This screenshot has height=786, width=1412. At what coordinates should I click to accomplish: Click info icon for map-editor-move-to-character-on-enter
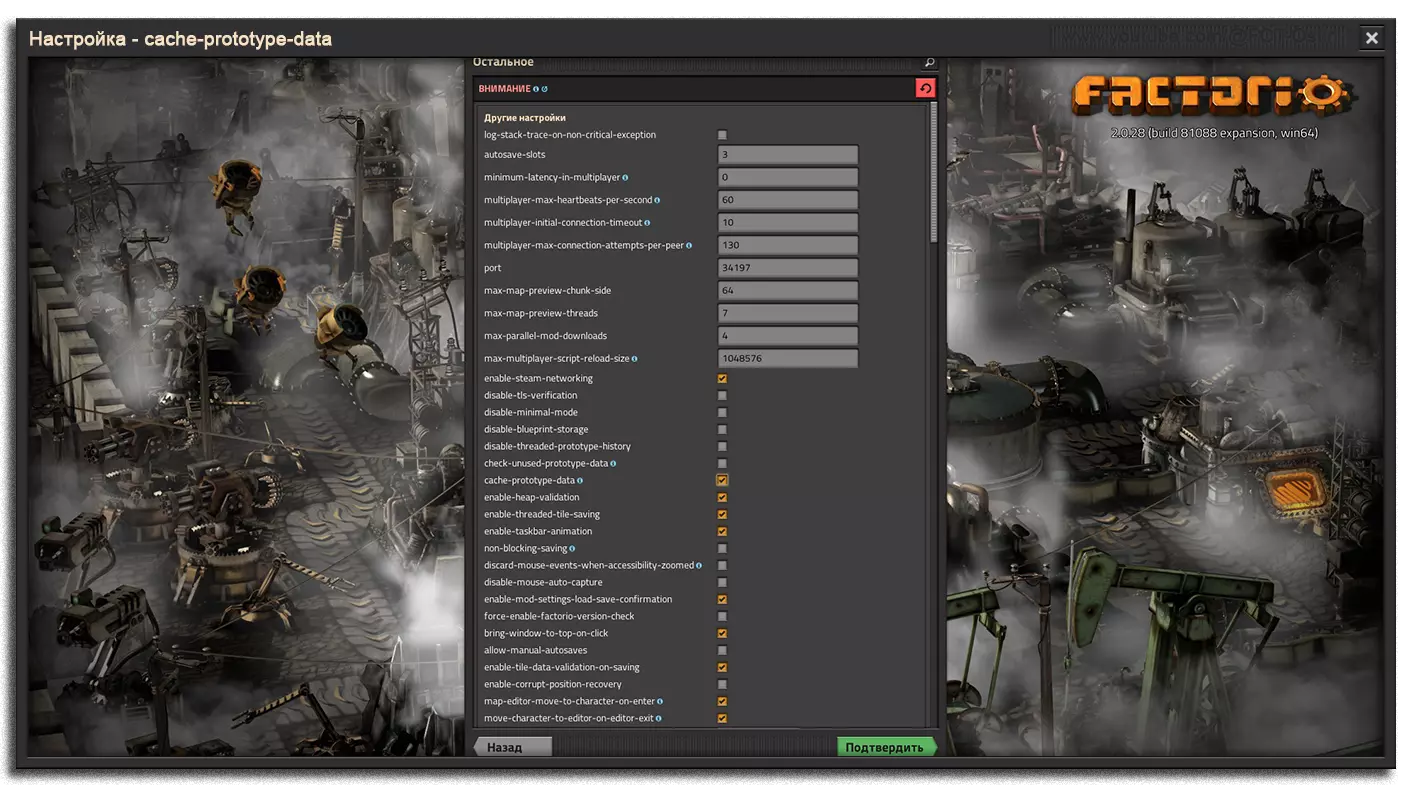click(x=660, y=702)
